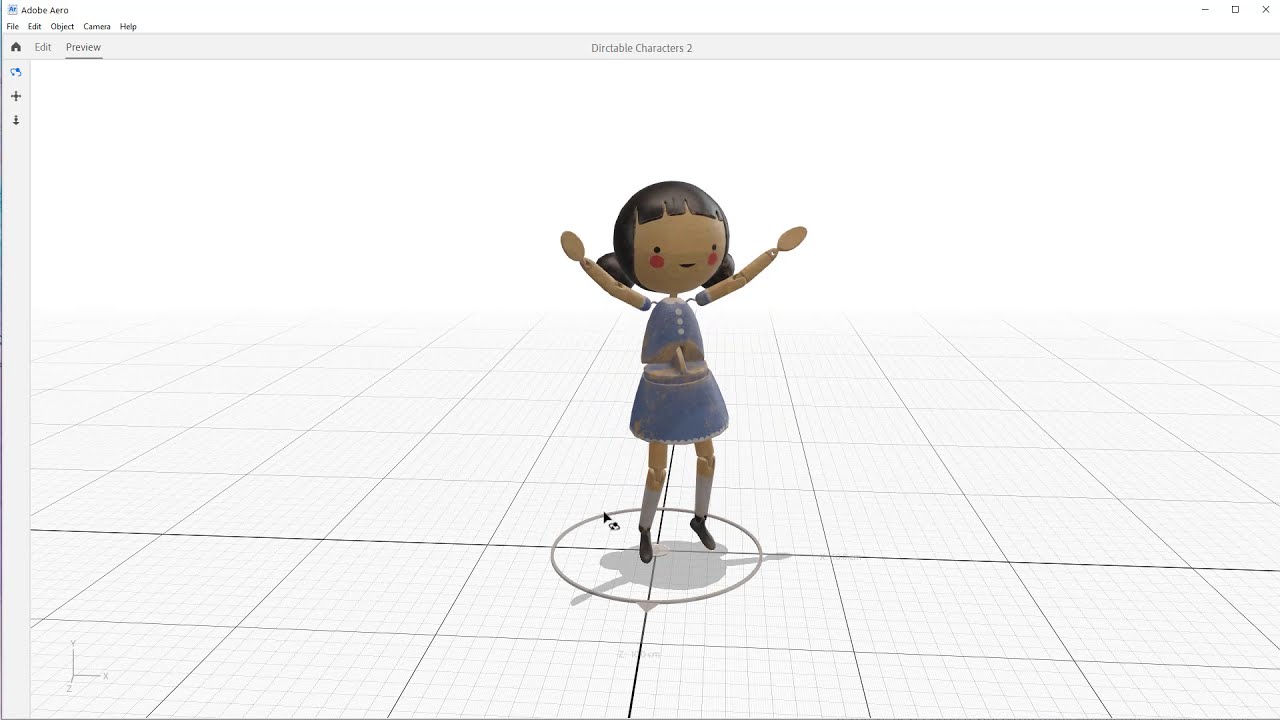Open the Camera menu
The image size is (1280, 720).
[97, 27]
